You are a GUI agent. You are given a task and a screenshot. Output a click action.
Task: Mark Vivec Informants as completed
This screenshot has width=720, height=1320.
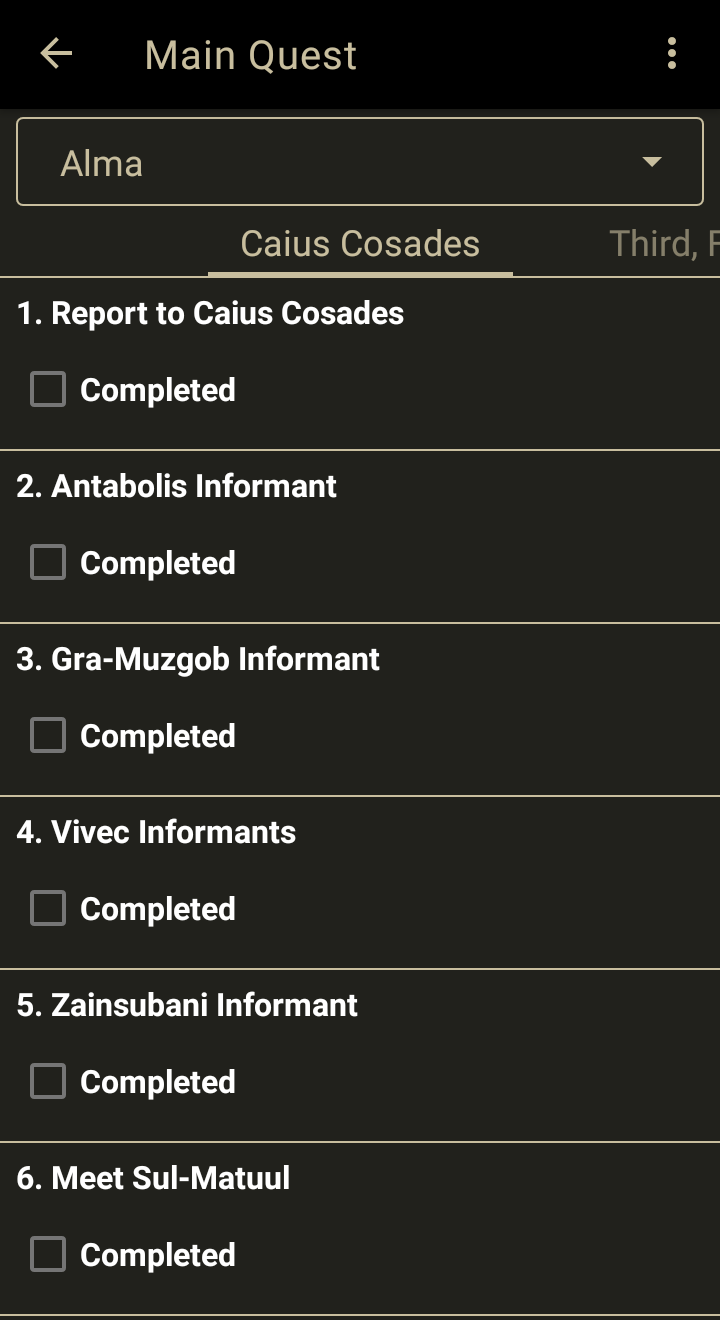pos(48,908)
